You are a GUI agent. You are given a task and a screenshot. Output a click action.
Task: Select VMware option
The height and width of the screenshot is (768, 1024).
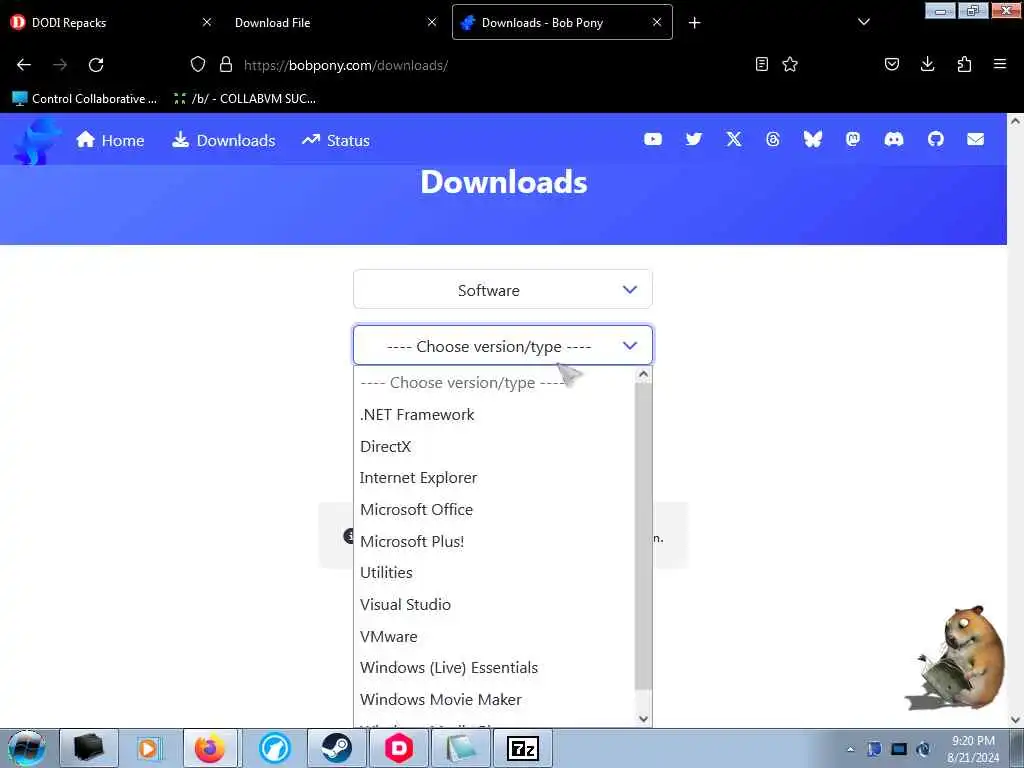tap(494, 636)
